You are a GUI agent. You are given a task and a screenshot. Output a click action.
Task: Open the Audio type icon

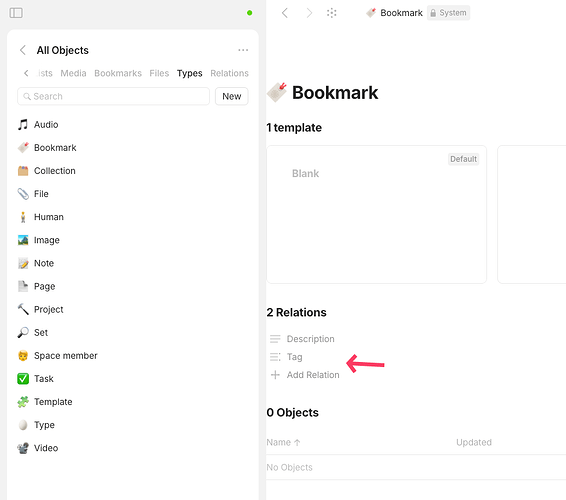coord(23,125)
